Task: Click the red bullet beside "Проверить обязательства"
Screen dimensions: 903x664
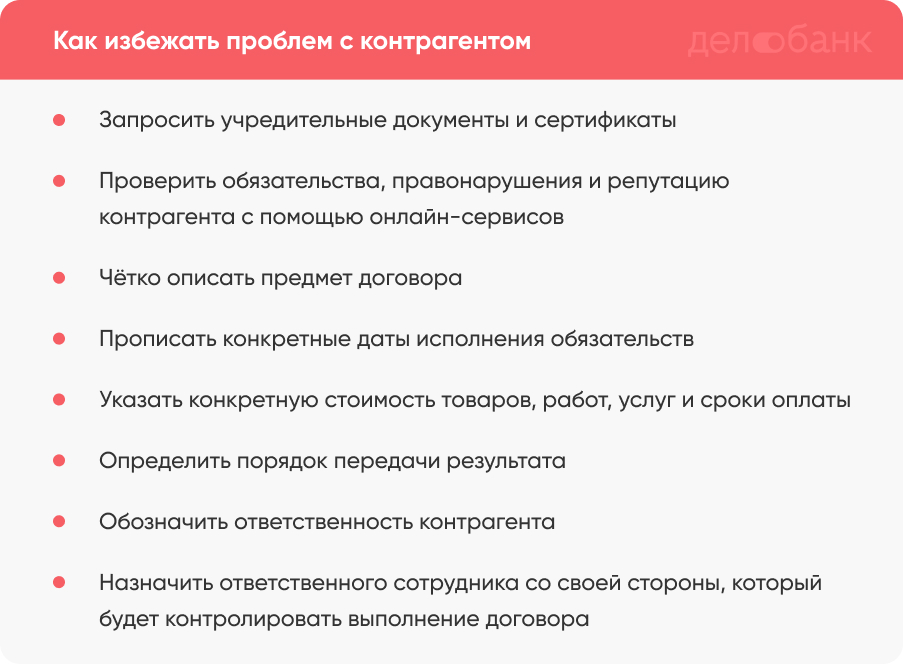Action: tap(59, 181)
